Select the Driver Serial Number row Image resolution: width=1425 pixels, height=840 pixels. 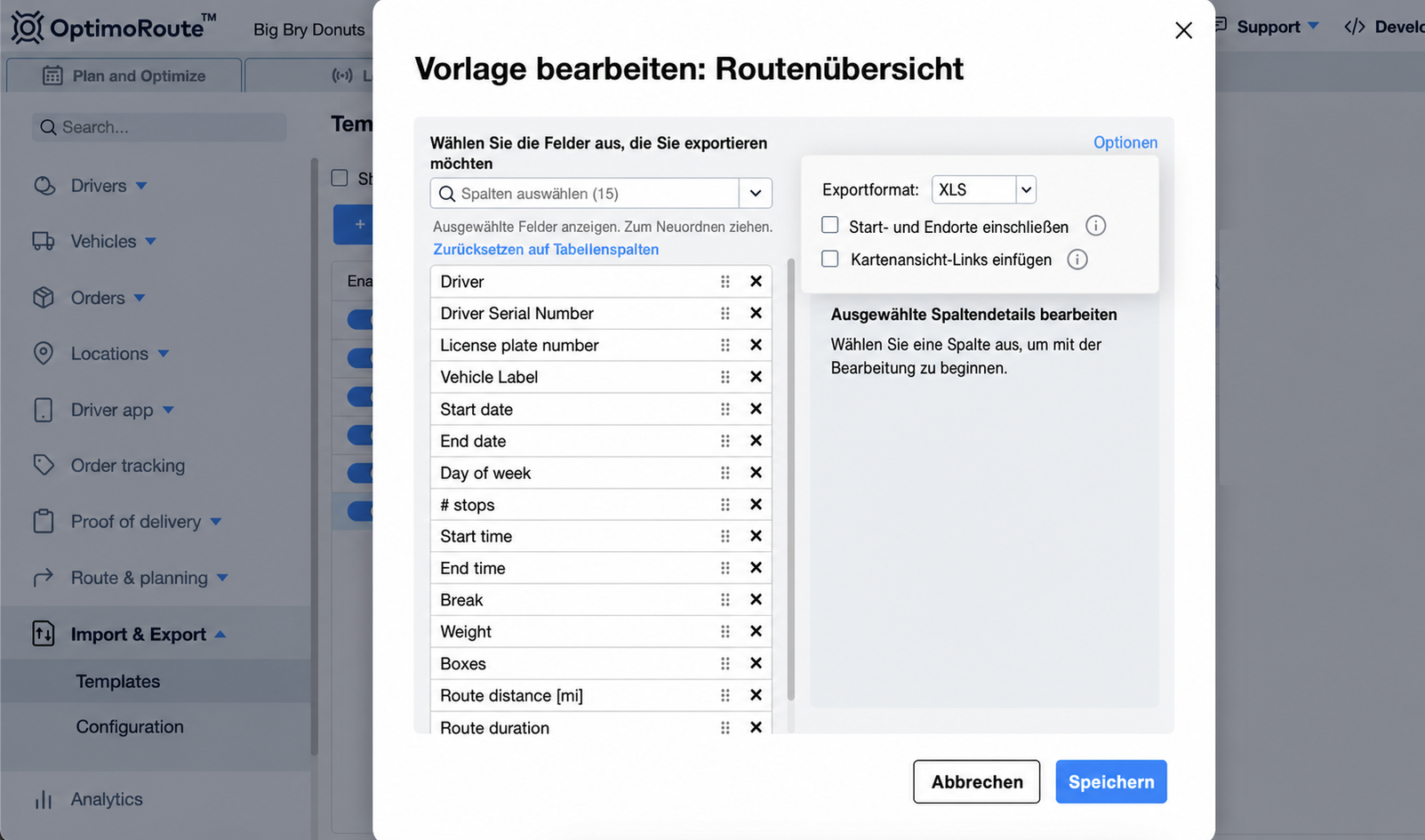point(601,313)
